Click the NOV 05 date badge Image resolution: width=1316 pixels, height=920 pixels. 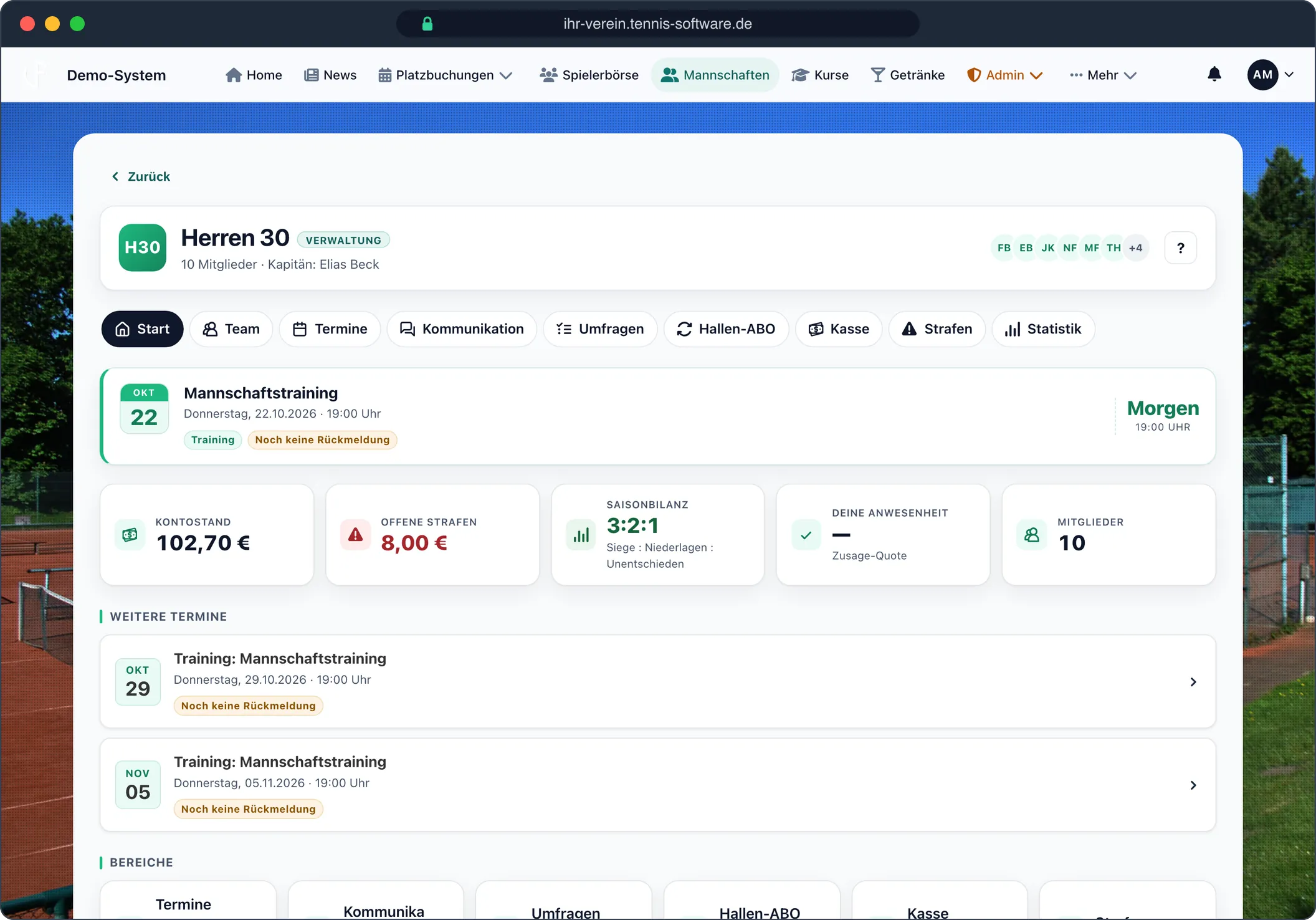tap(138, 785)
